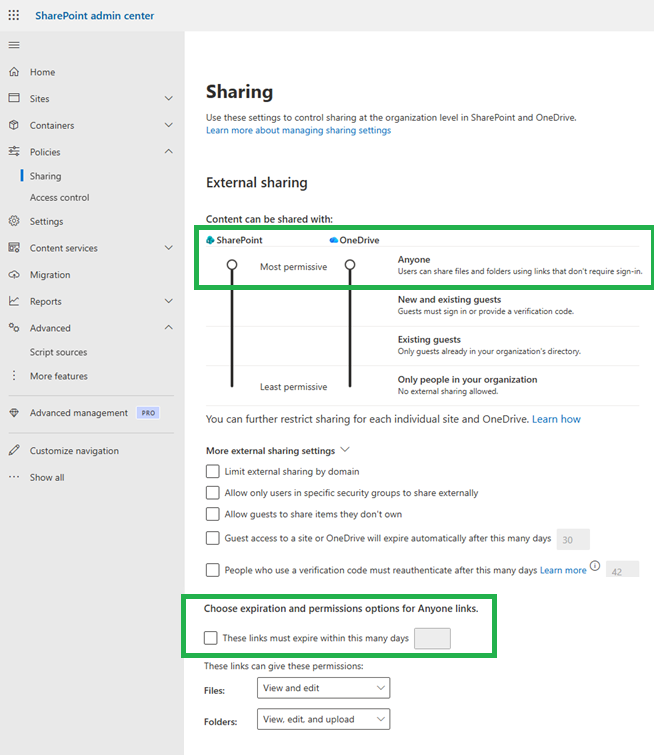Click Anyone links expiration days field
The height and width of the screenshot is (755, 654).
click(x=432, y=638)
